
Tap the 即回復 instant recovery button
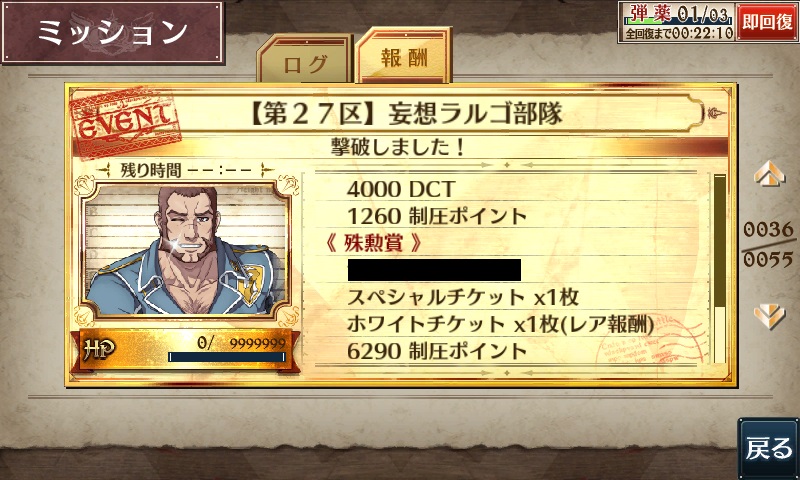point(767,22)
